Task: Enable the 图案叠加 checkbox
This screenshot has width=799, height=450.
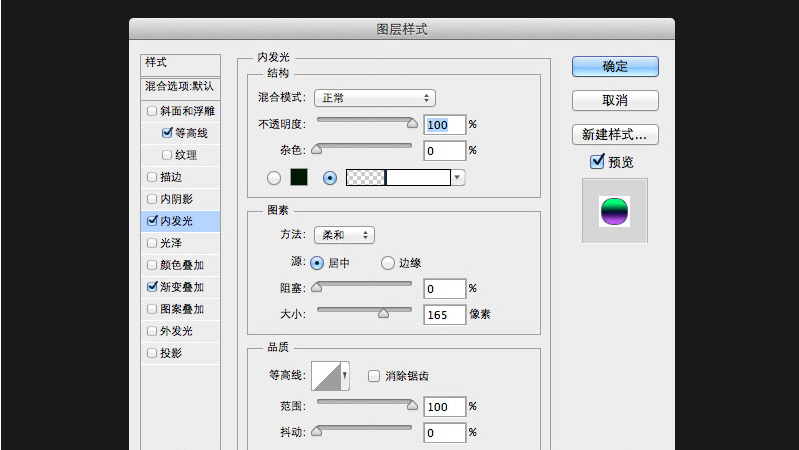Action: click(152, 309)
